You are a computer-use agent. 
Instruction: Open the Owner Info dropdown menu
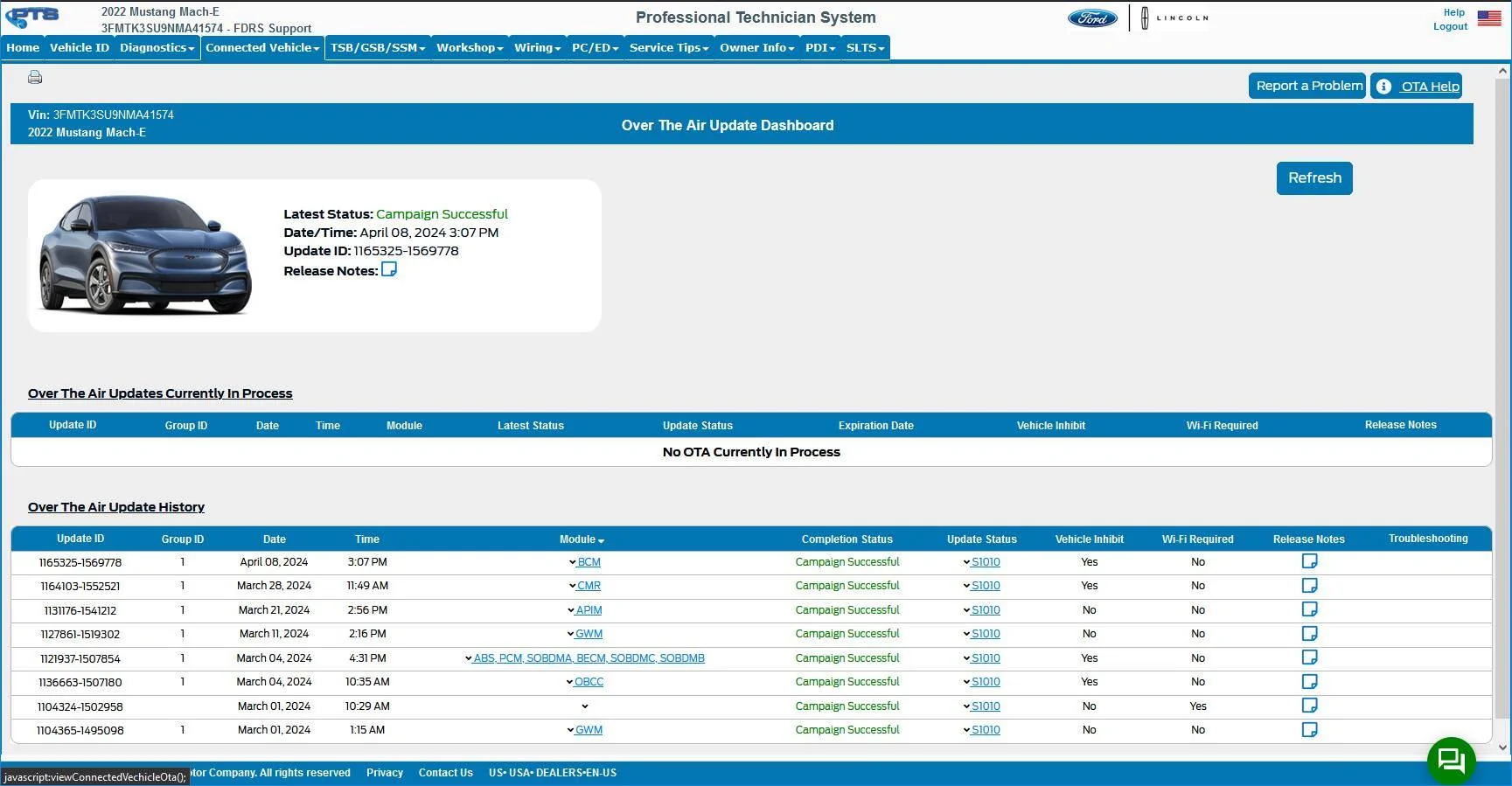point(756,48)
